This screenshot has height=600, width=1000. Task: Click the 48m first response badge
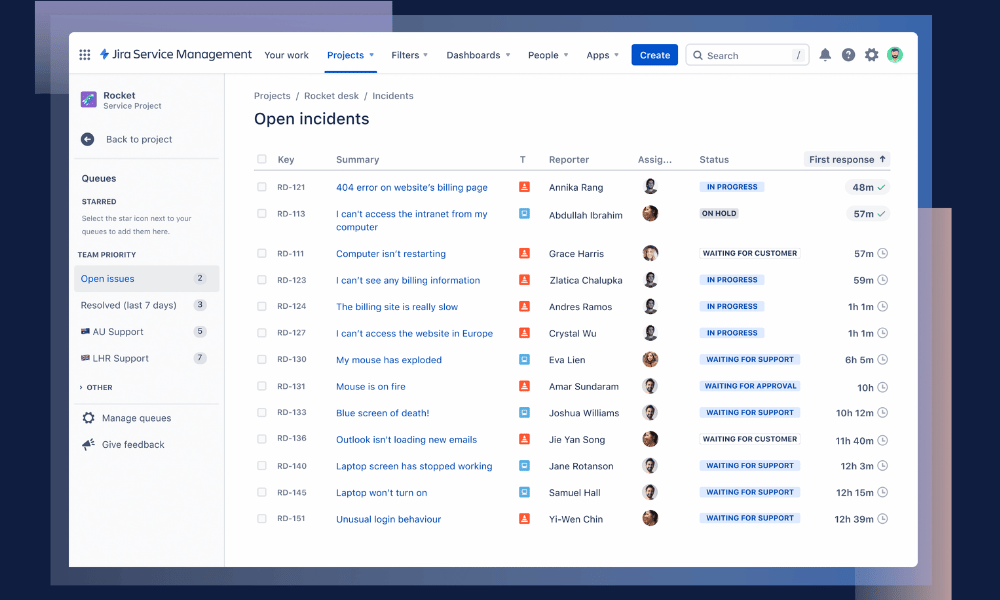click(x=867, y=187)
